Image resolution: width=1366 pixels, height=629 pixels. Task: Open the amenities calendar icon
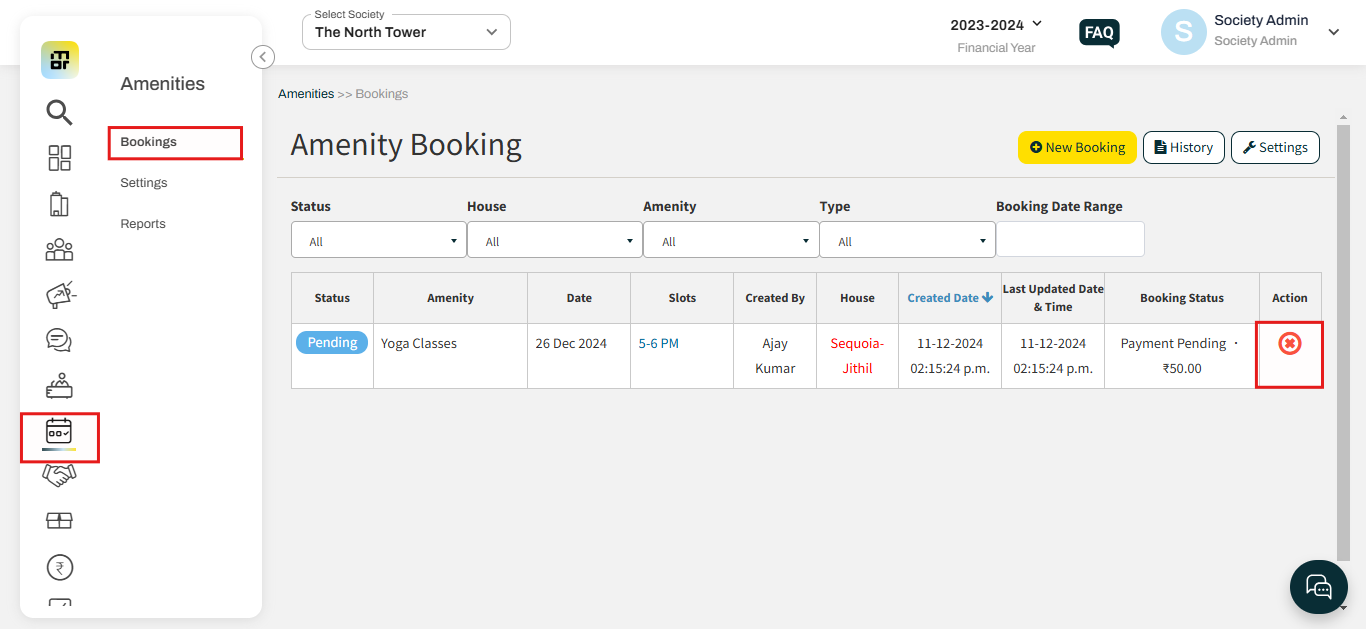pos(60,433)
